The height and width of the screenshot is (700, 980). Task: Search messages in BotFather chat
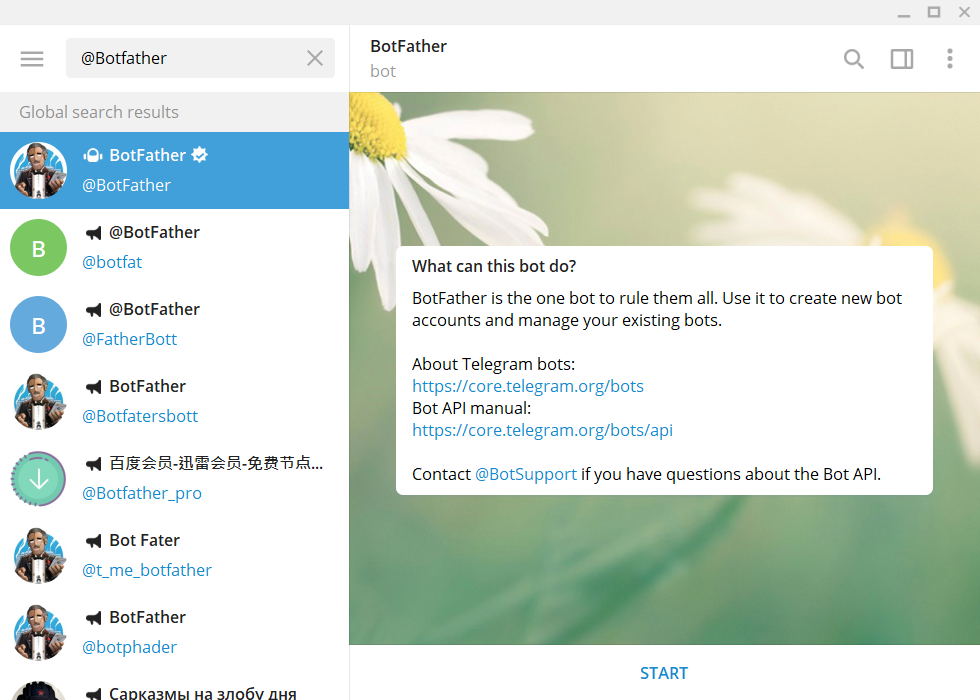pos(854,59)
